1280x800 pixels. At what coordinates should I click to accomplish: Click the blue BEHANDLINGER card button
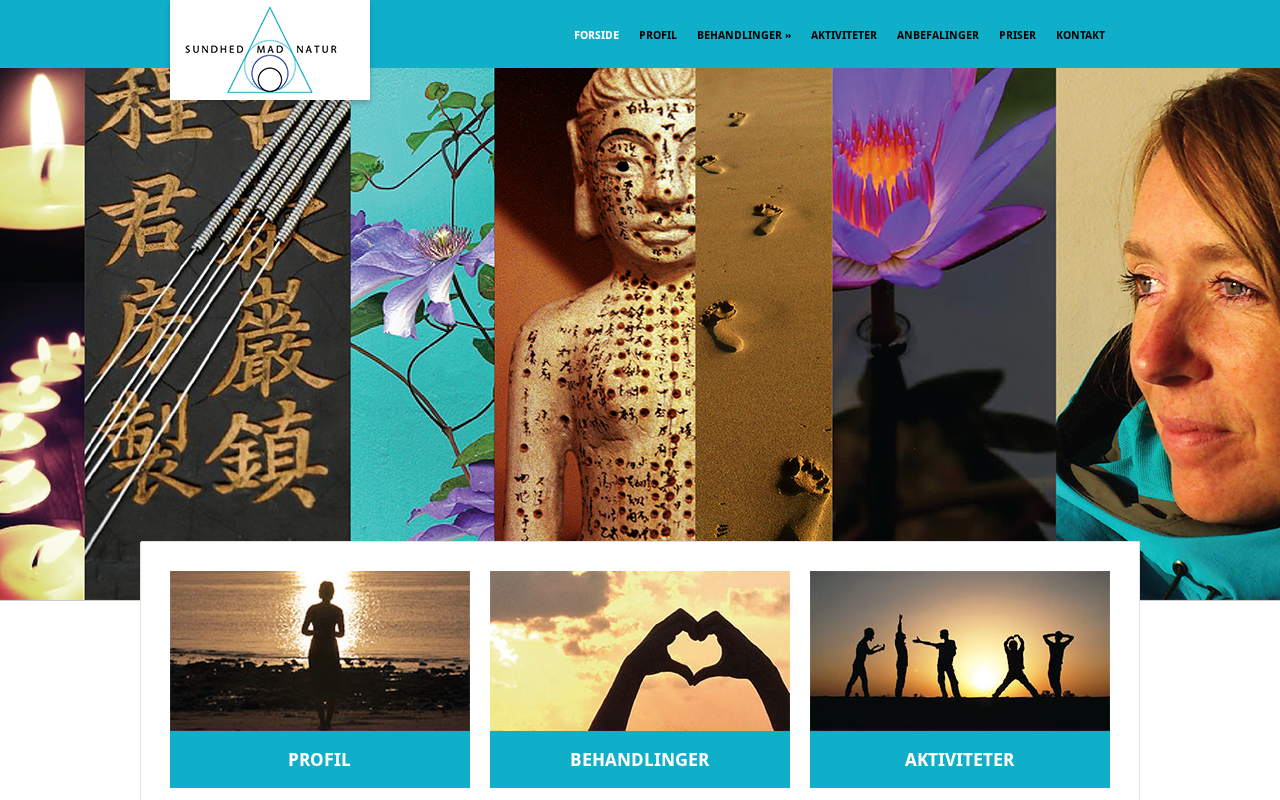640,759
